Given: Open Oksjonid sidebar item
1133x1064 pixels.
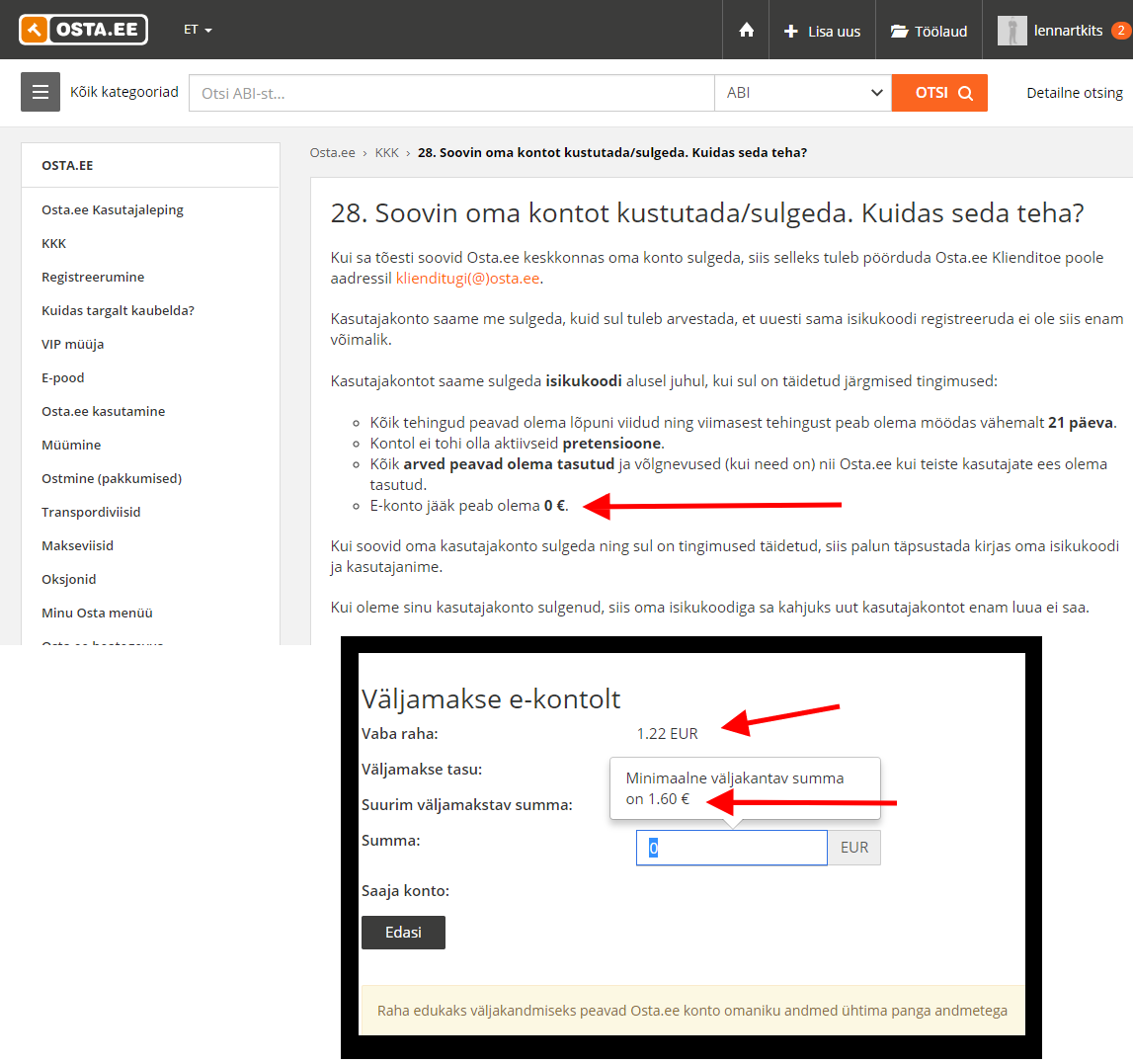Looking at the screenshot, I should tap(69, 579).
